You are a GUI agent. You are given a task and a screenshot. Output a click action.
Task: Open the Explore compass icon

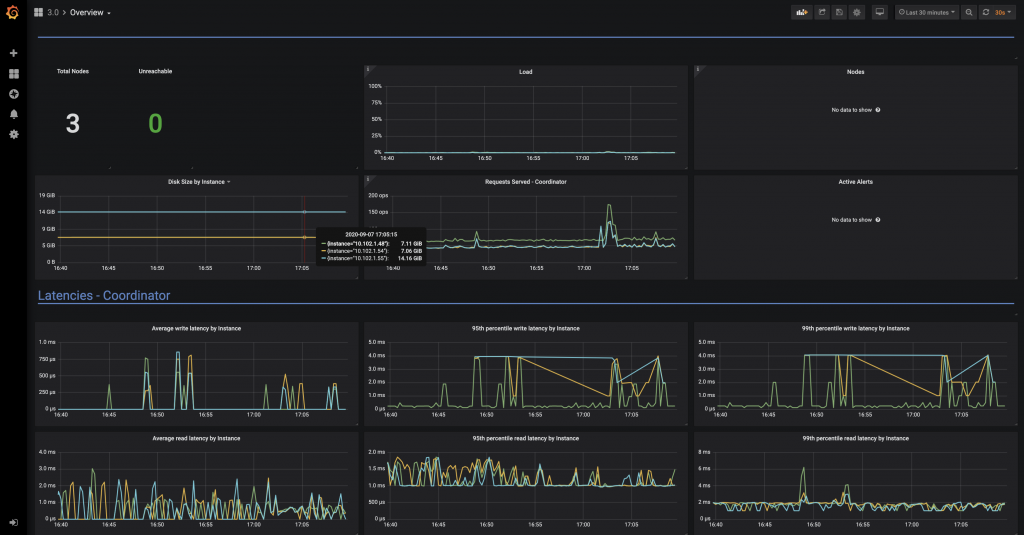click(x=13, y=94)
